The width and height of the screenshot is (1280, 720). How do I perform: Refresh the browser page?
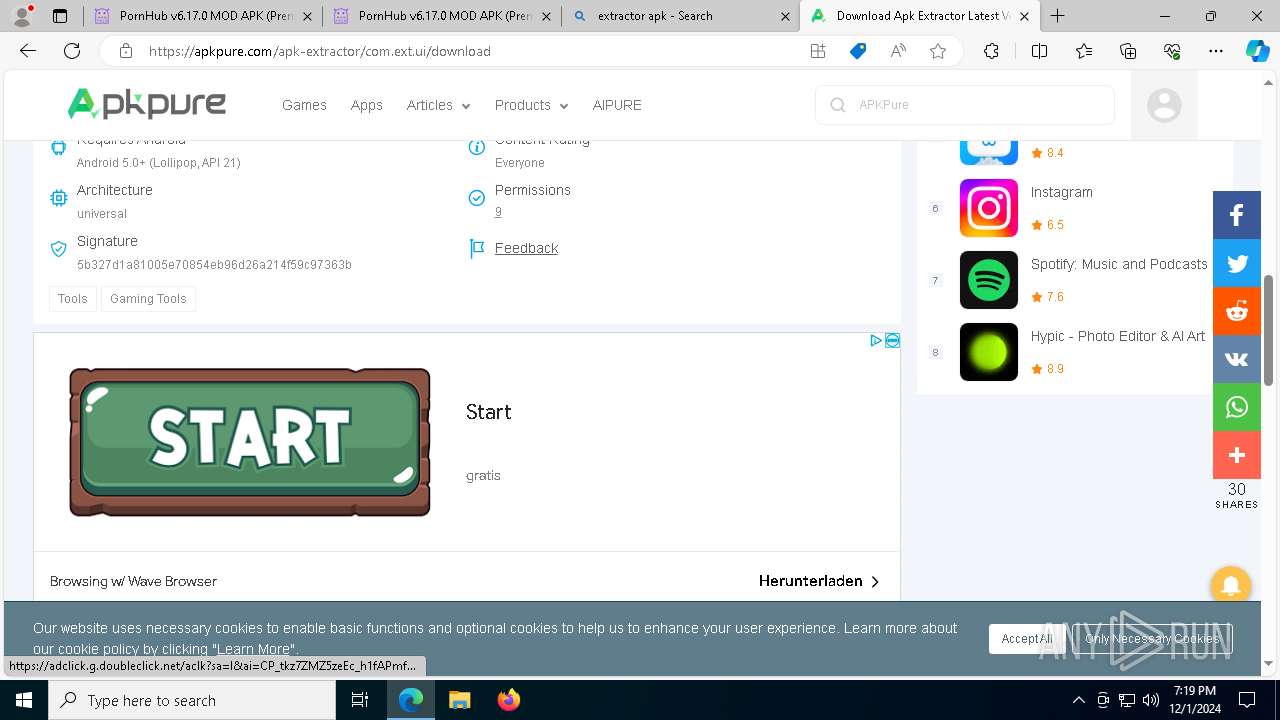72,51
